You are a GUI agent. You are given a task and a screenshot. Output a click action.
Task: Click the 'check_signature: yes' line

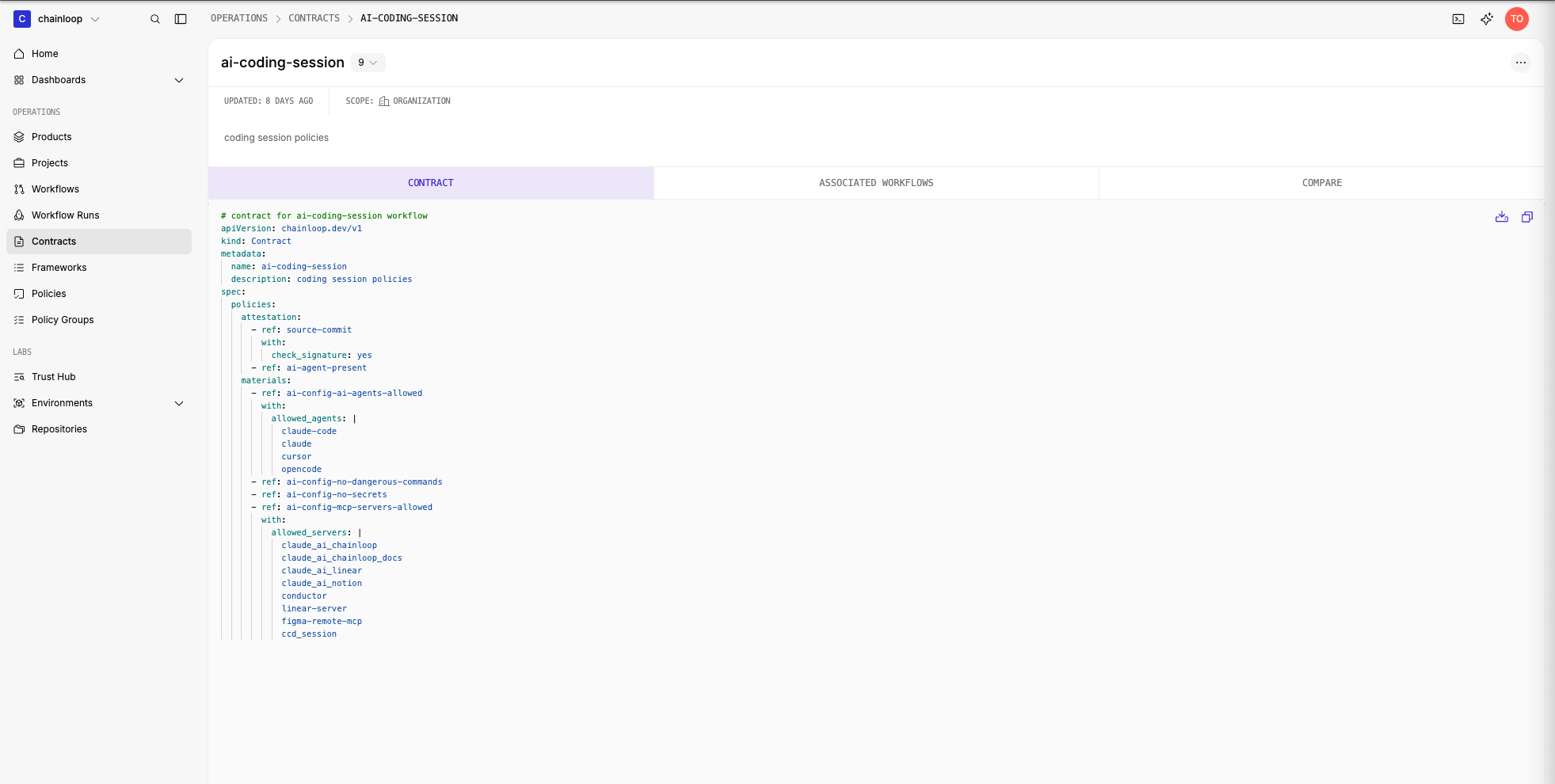click(322, 356)
